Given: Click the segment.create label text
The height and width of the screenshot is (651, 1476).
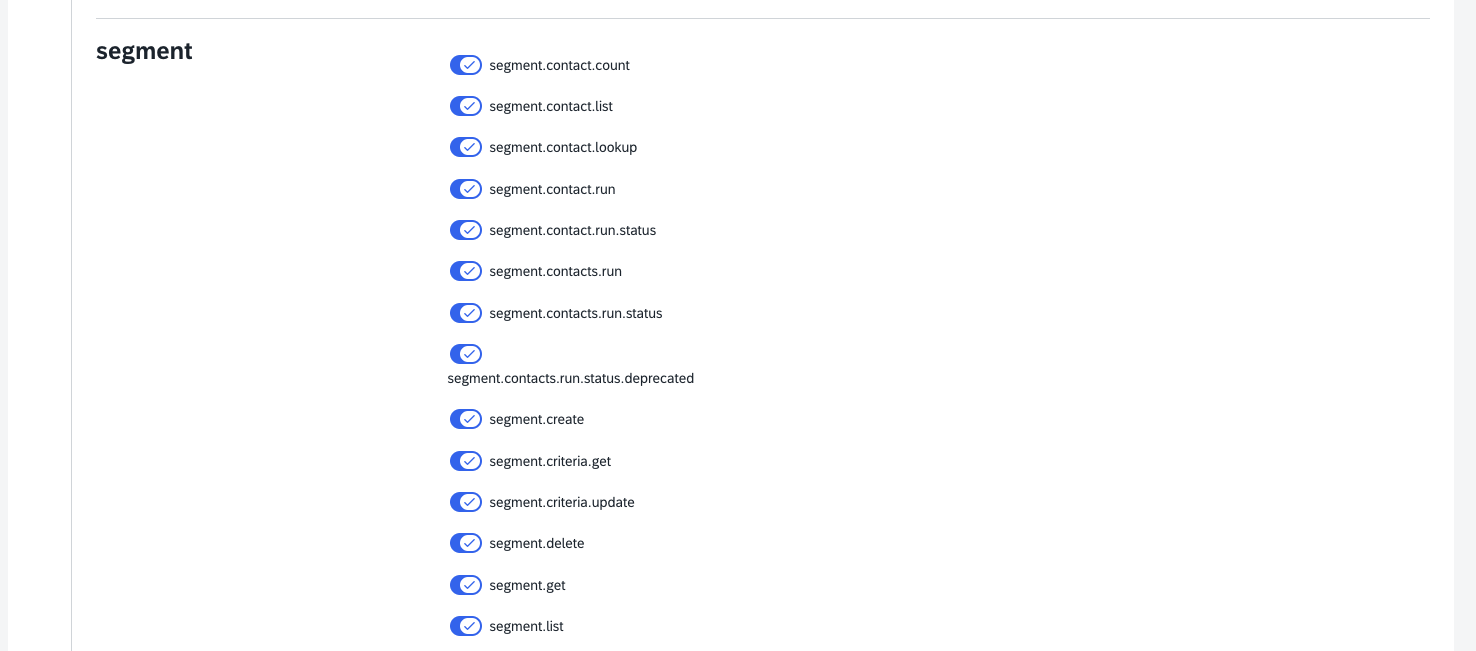Looking at the screenshot, I should 537,419.
